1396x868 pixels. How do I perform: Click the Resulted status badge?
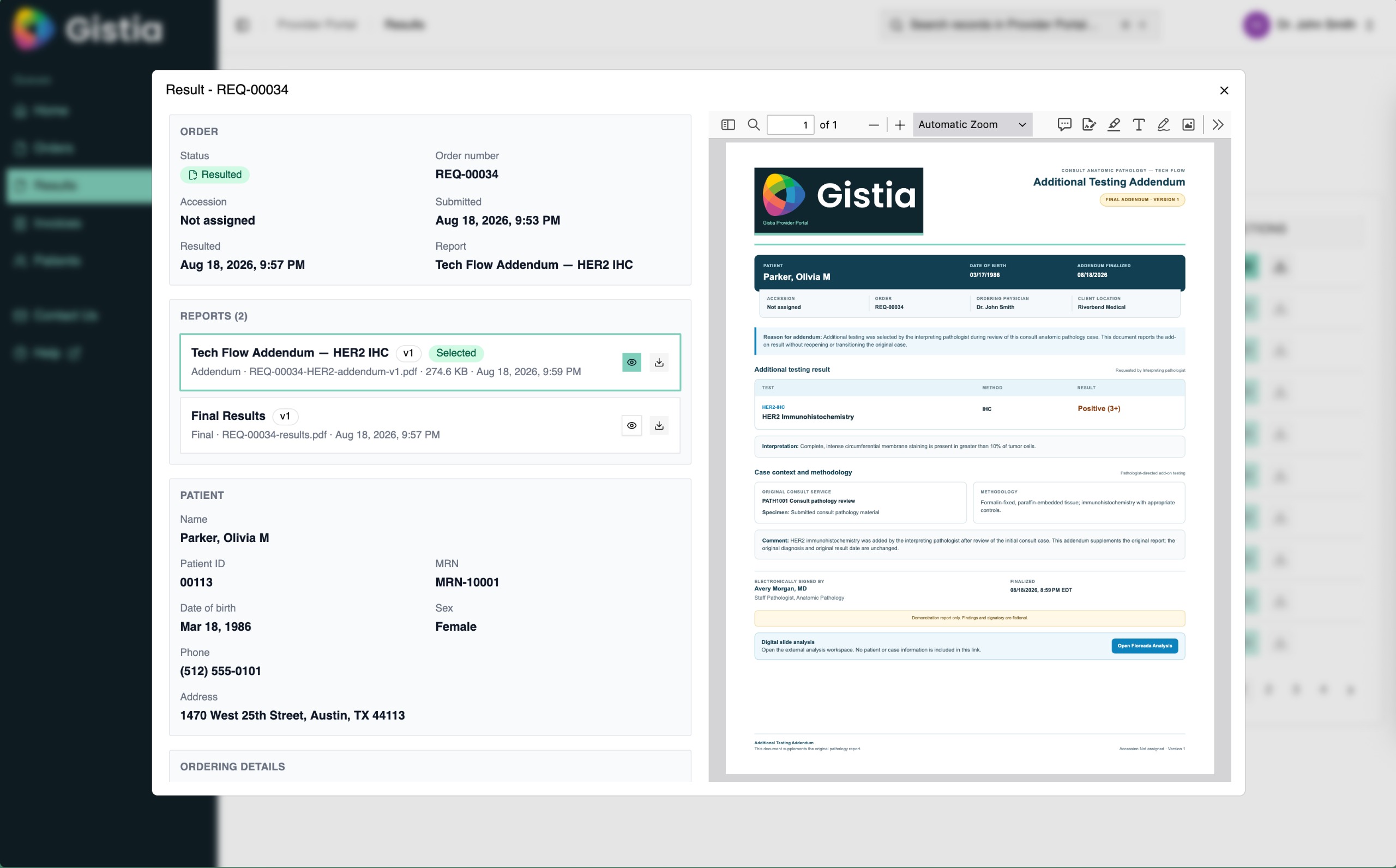pos(215,174)
